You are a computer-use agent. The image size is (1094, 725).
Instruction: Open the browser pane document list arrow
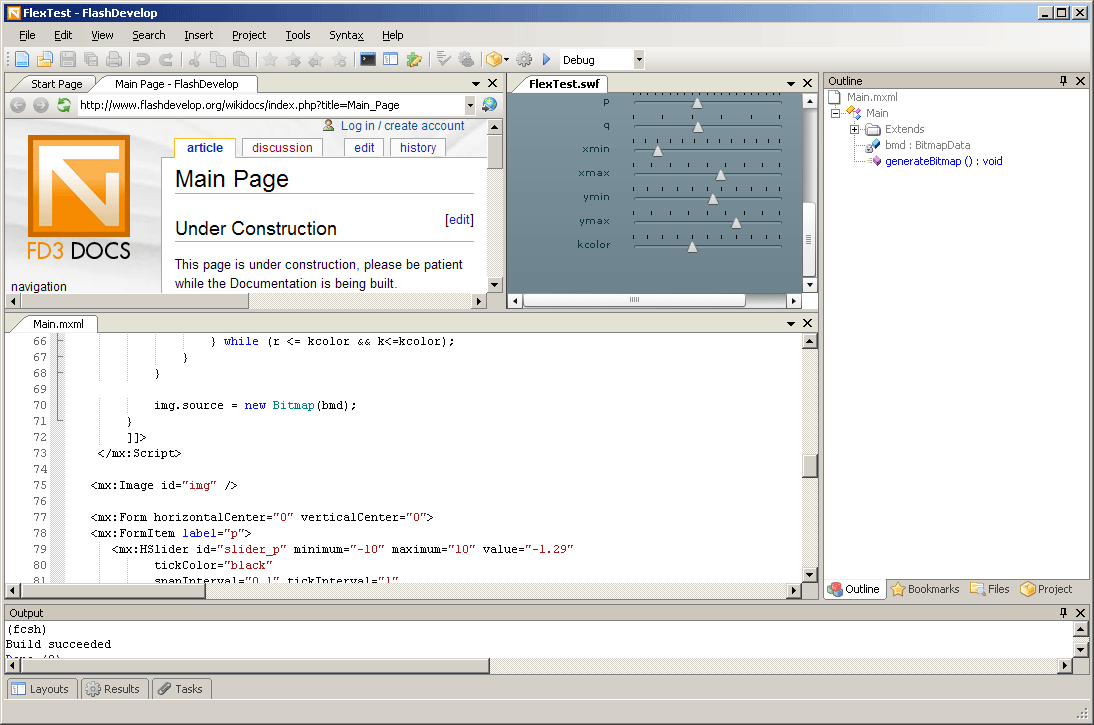(x=476, y=84)
